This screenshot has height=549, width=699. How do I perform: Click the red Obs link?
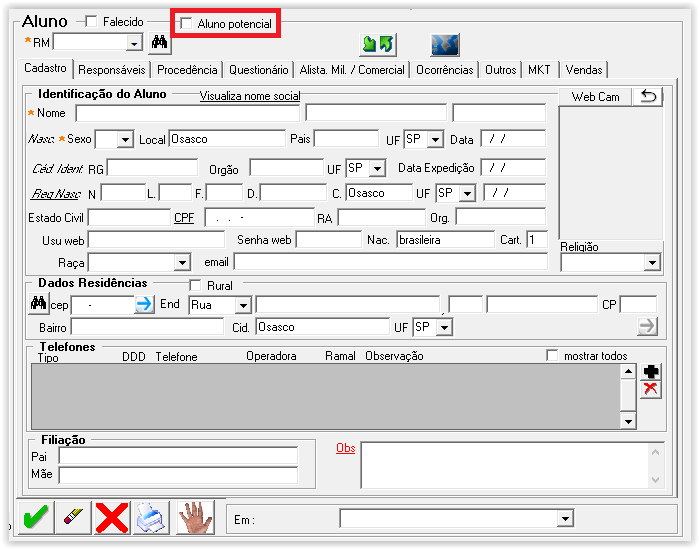345,448
